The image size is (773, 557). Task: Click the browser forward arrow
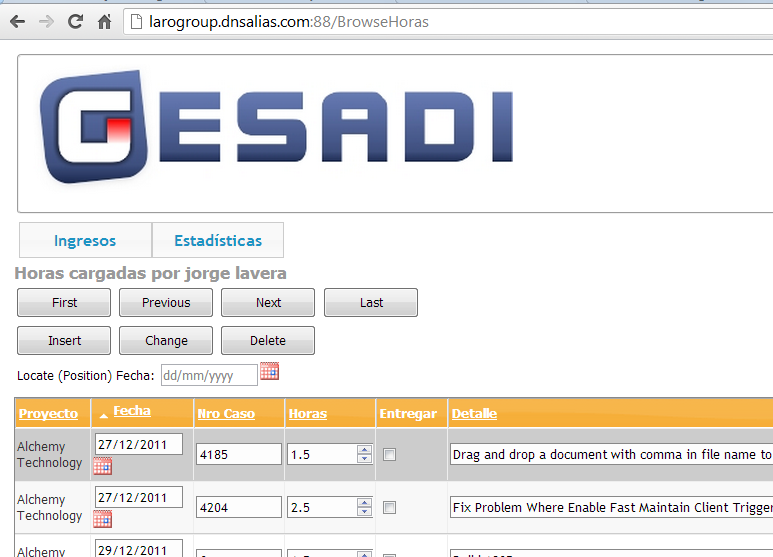coord(46,22)
